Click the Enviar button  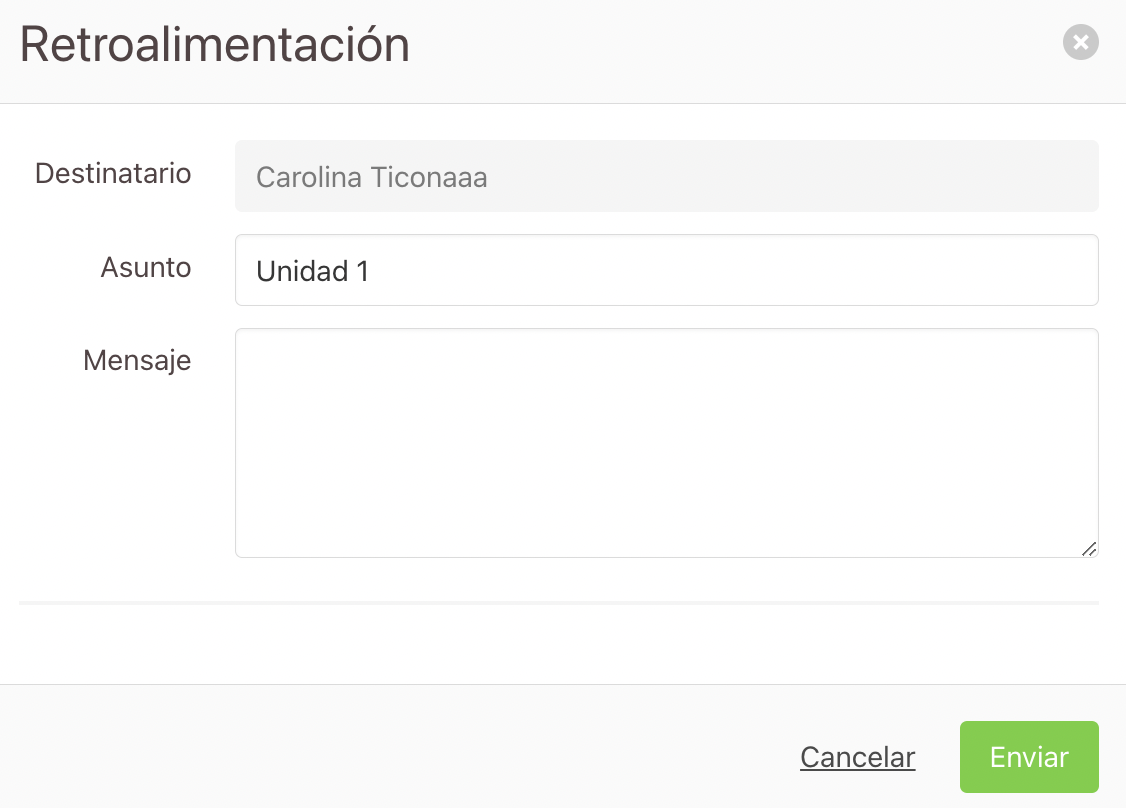click(1029, 757)
